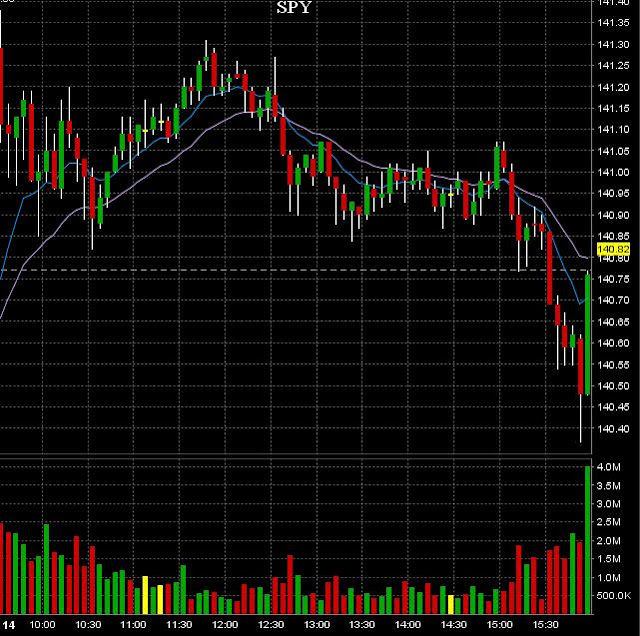Click the 11:30 time axis label
Screen dimensions: 640x636
[x=179, y=625]
